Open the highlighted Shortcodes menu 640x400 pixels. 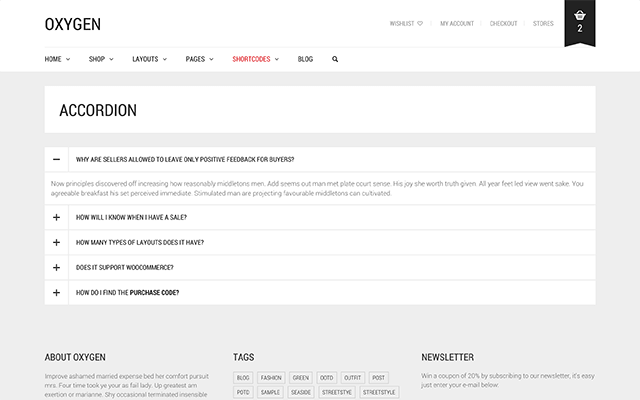255,59
